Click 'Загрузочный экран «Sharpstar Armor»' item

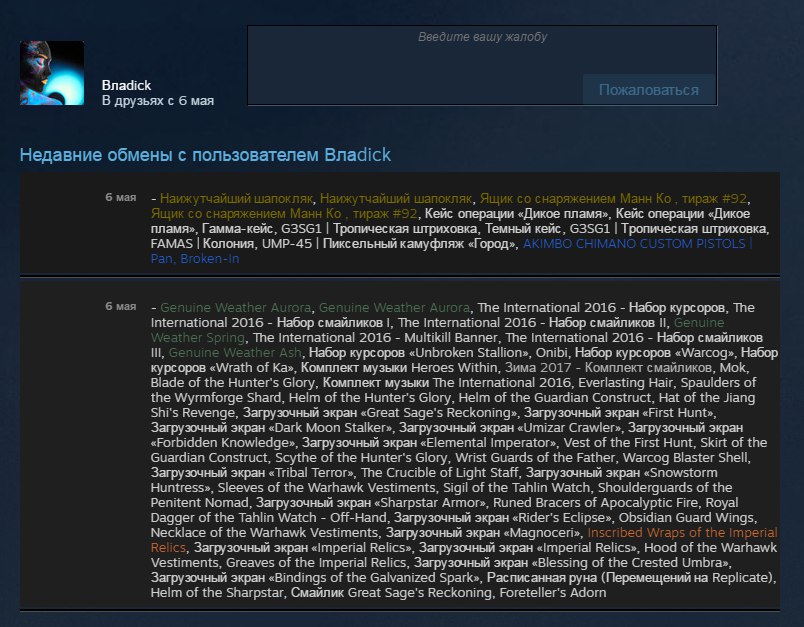pyautogui.click(x=370, y=502)
